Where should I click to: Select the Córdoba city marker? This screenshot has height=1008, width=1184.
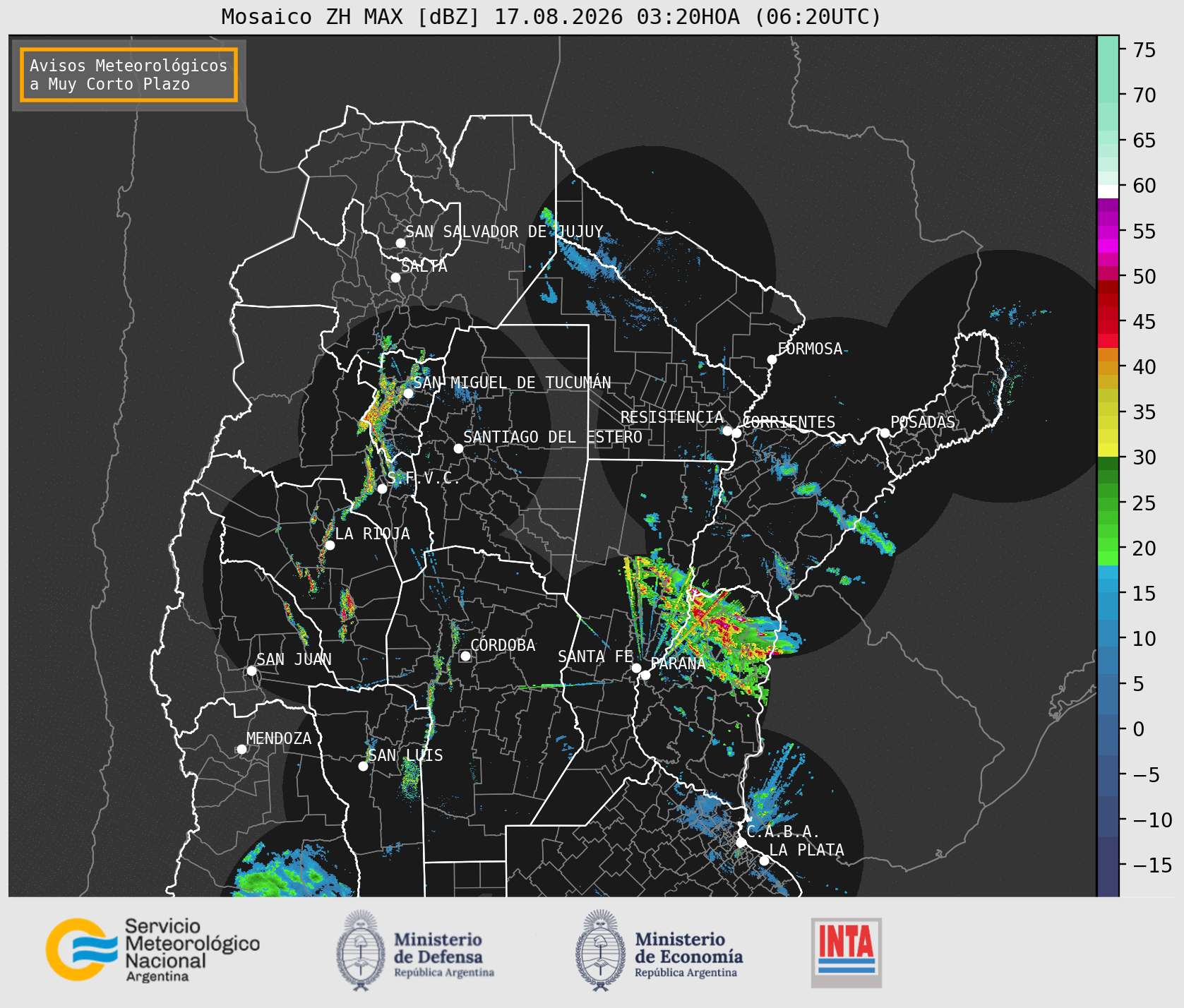465,656
